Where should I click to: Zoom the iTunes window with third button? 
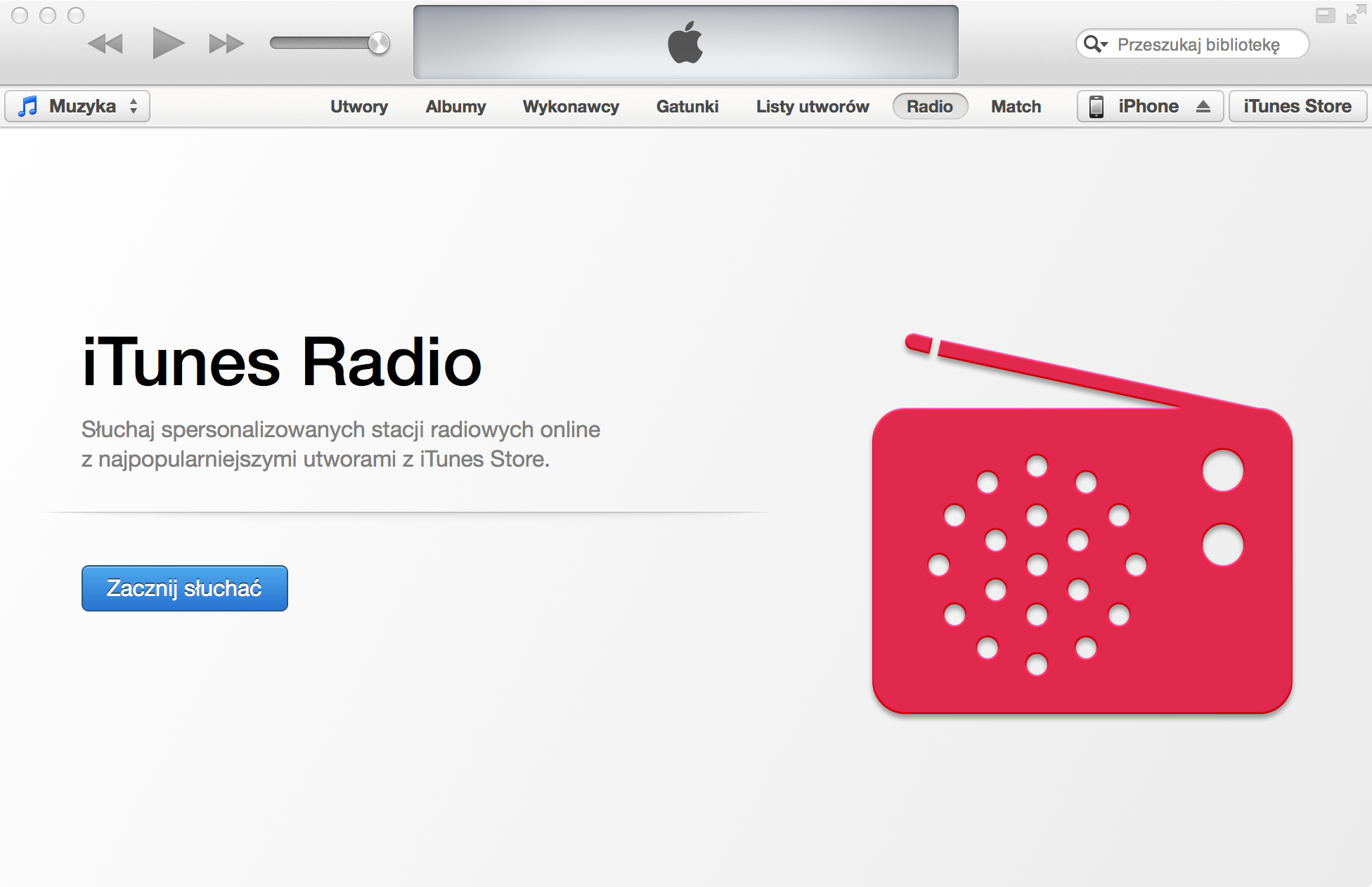[76, 15]
